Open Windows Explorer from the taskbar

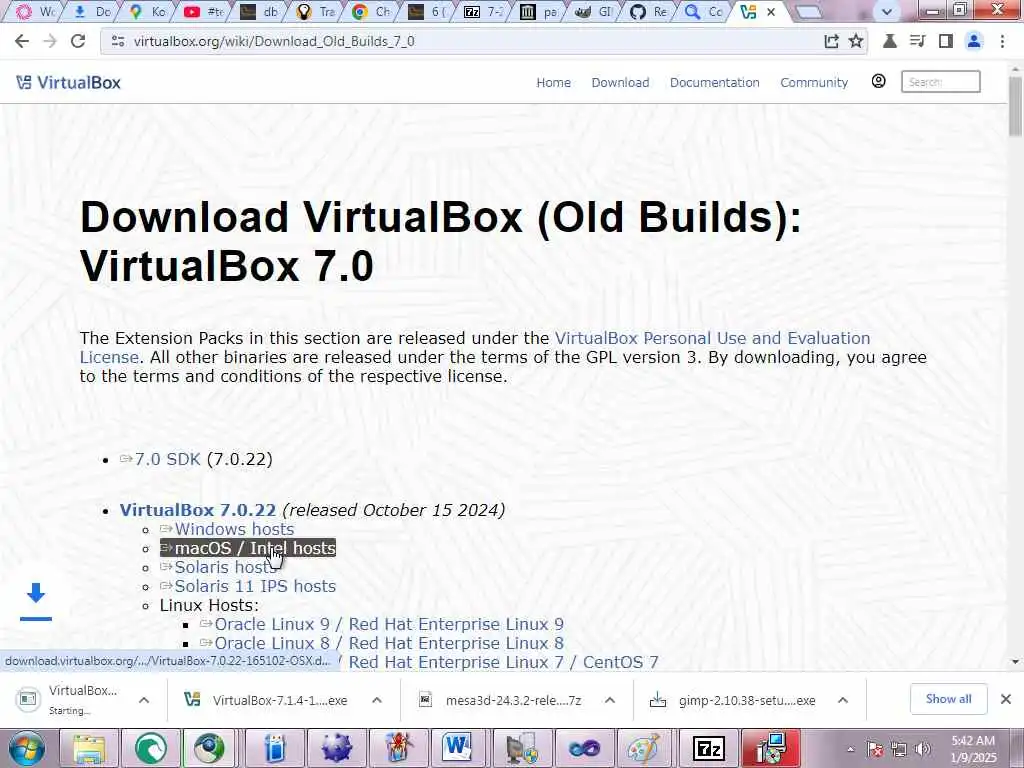click(x=89, y=748)
